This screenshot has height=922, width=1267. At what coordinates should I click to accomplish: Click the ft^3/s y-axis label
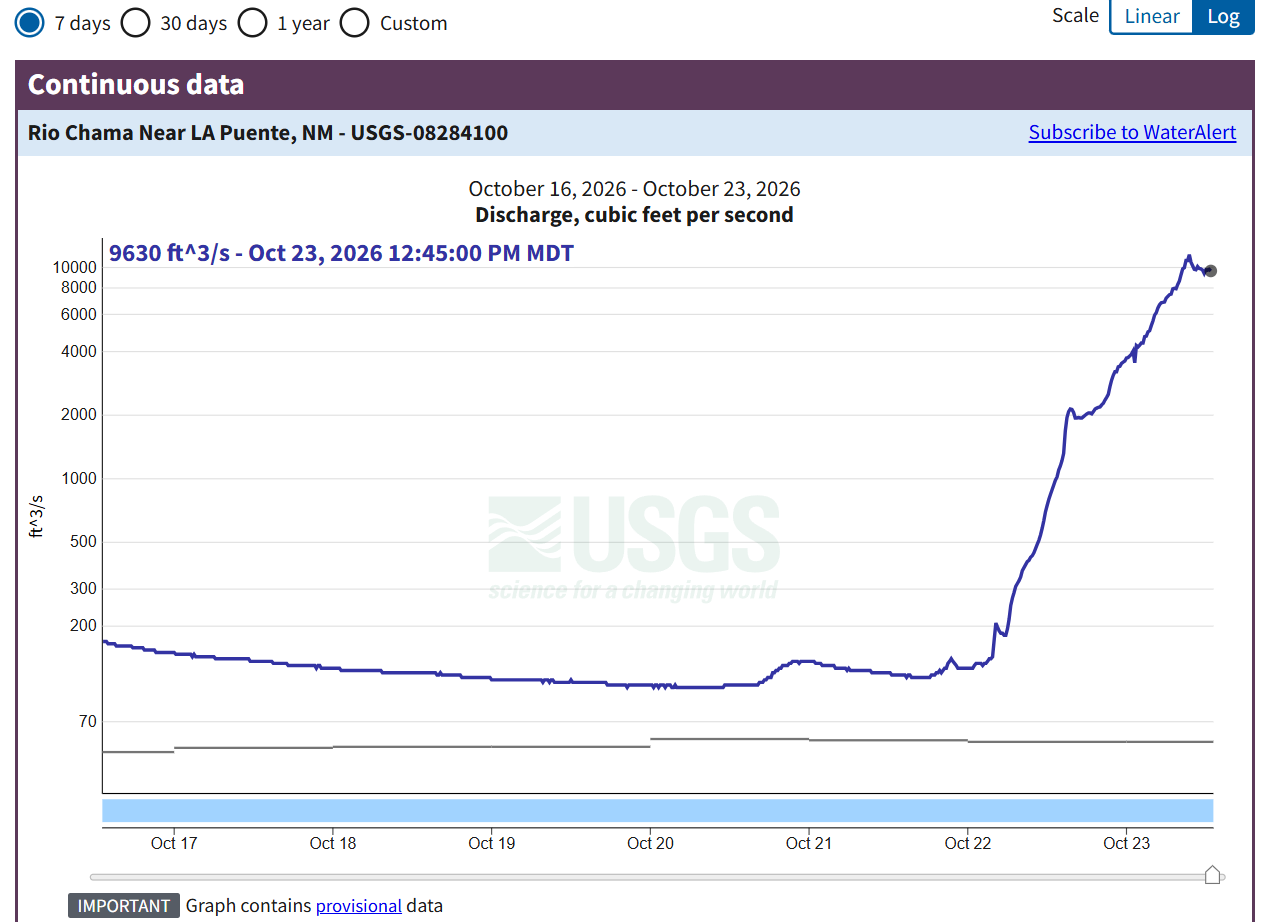pyautogui.click(x=36, y=516)
